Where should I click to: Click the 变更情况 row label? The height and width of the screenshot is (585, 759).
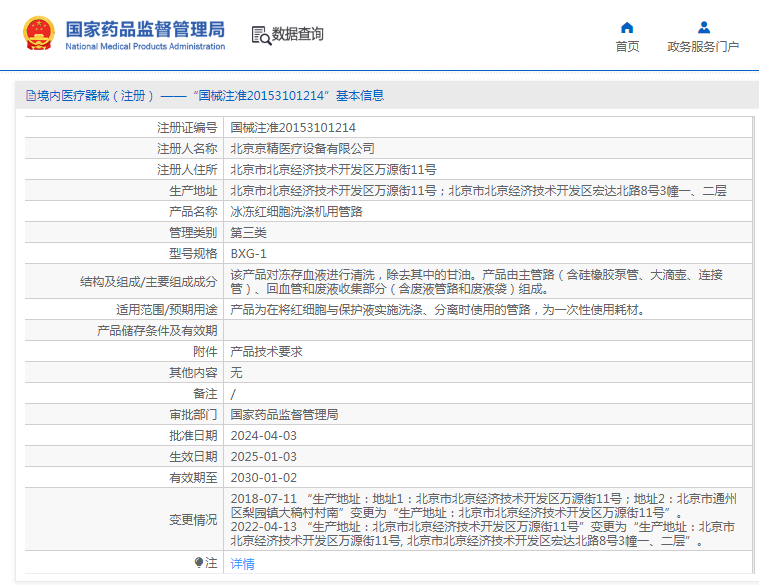[x=193, y=520]
